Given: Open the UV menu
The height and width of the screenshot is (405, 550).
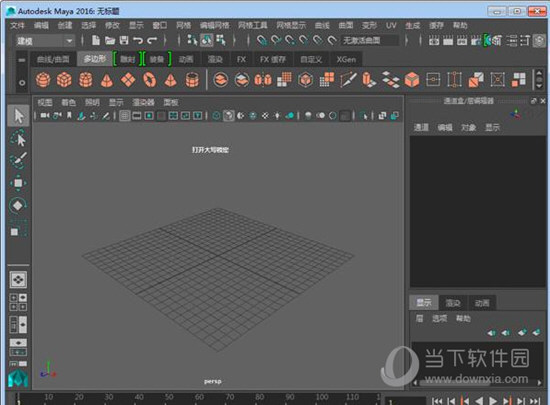Looking at the screenshot, I should pos(391,25).
